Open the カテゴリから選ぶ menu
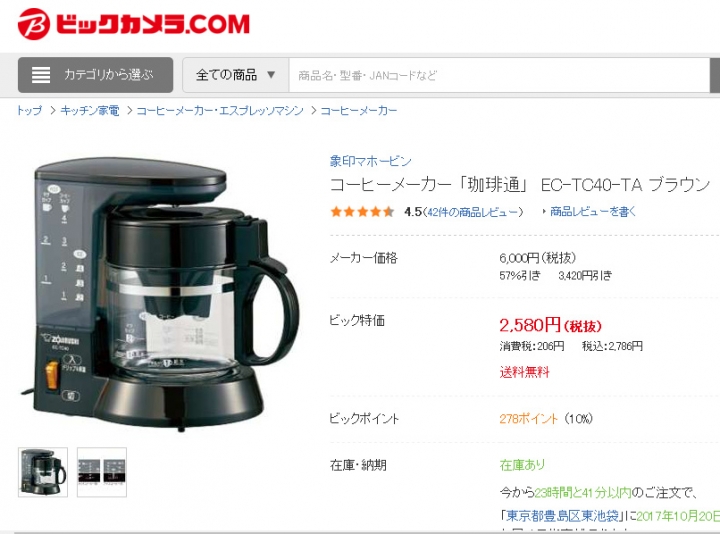720x534 pixels. [x=96, y=75]
